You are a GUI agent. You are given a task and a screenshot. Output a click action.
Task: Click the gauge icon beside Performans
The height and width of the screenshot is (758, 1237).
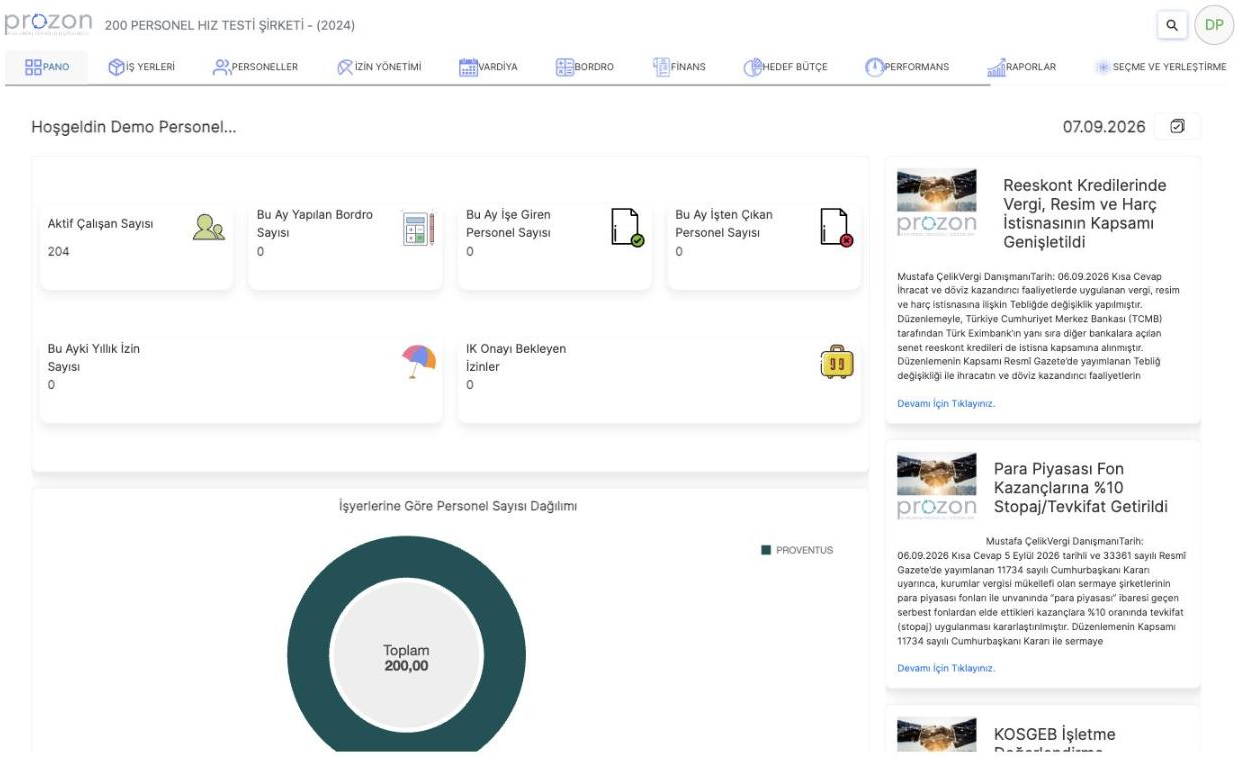point(874,67)
